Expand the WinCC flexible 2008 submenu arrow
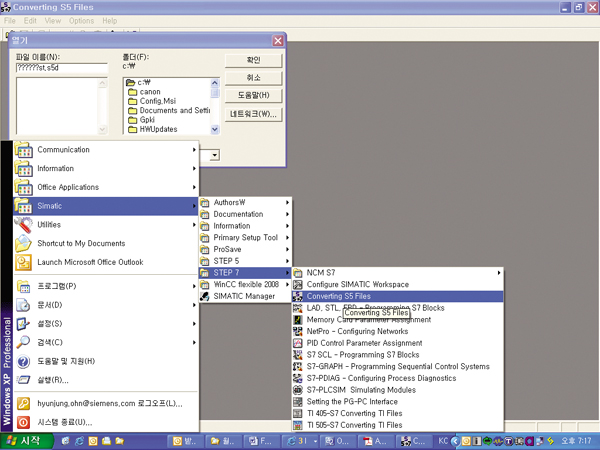600x450 pixels. pyautogui.click(x=287, y=284)
